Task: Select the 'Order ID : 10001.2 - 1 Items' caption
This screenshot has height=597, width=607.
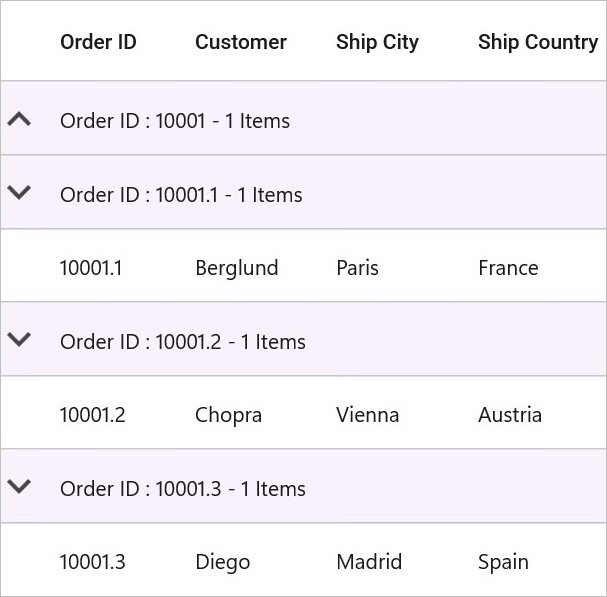Action: point(183,341)
